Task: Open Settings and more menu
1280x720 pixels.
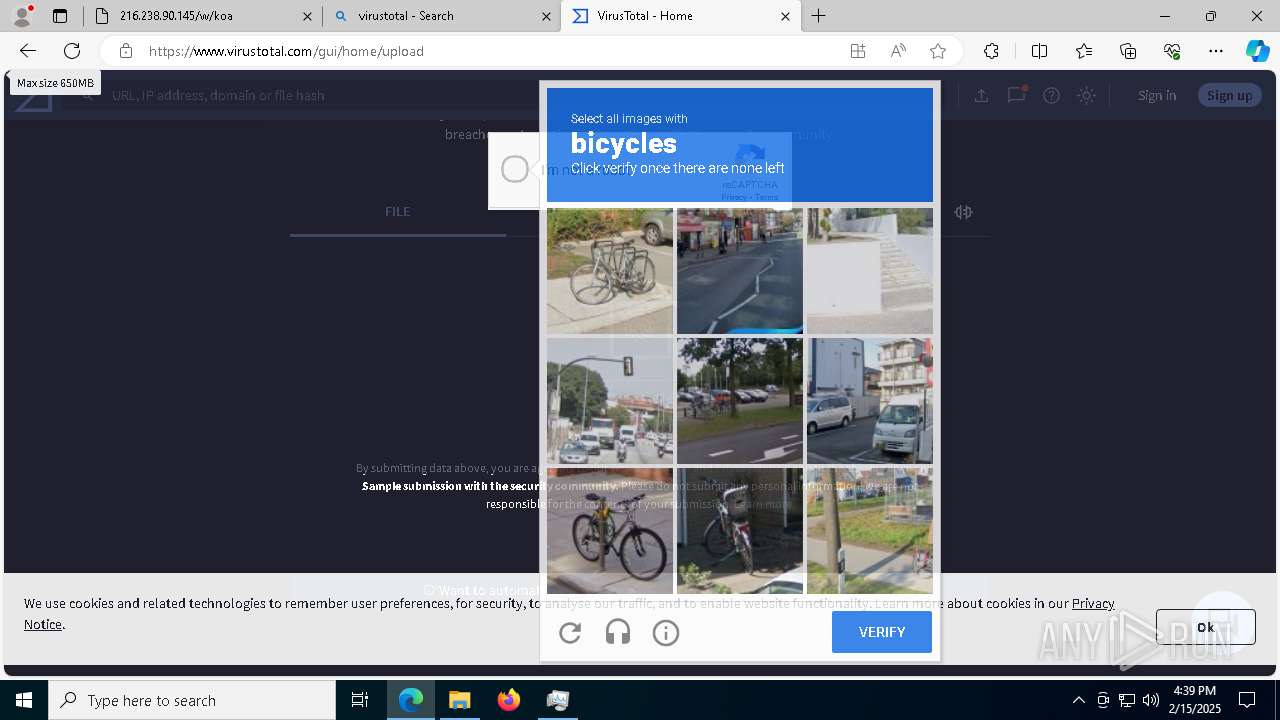Action: (1216, 51)
